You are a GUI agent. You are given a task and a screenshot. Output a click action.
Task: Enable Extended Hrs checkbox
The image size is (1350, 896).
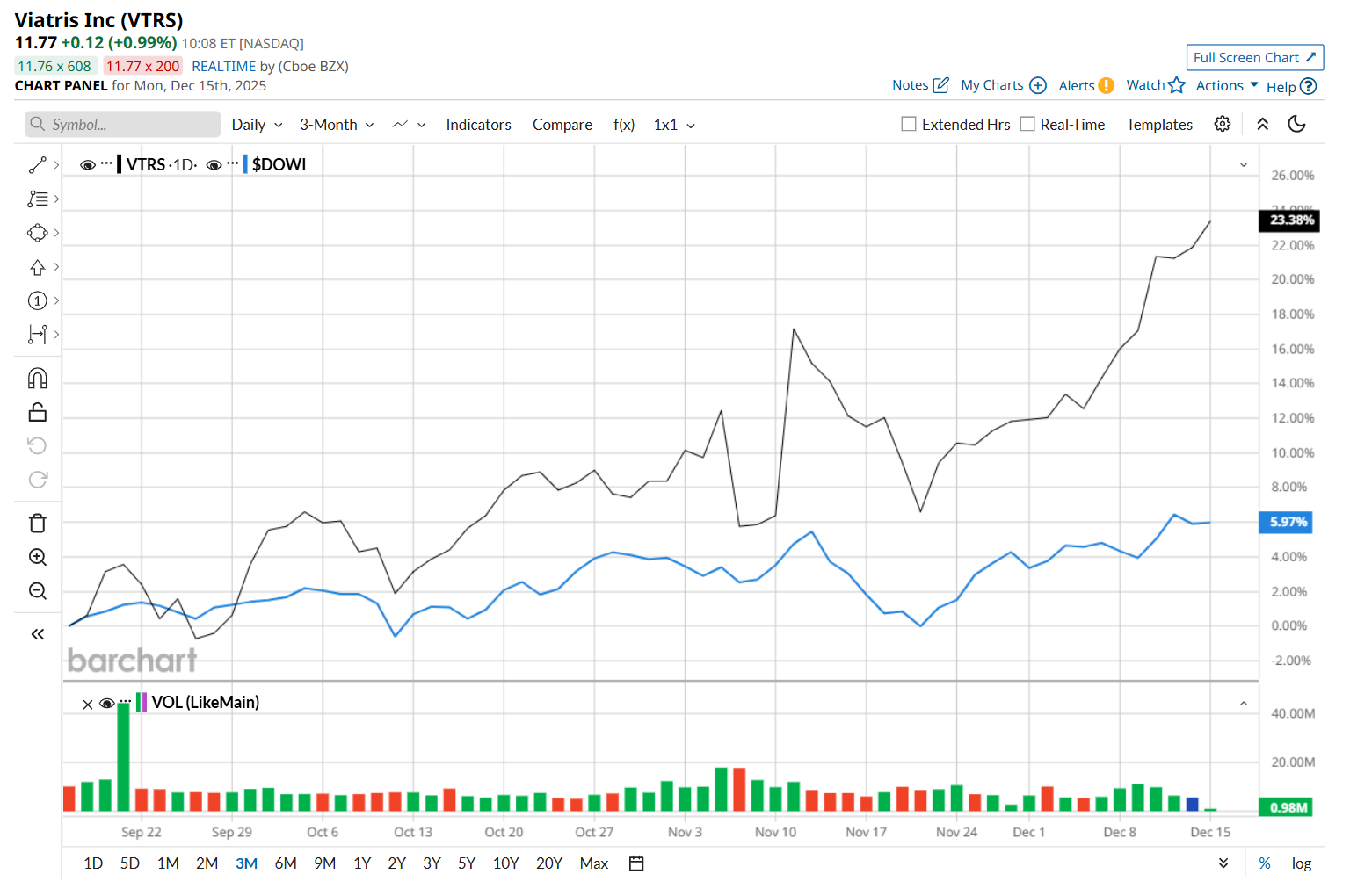pos(909,124)
